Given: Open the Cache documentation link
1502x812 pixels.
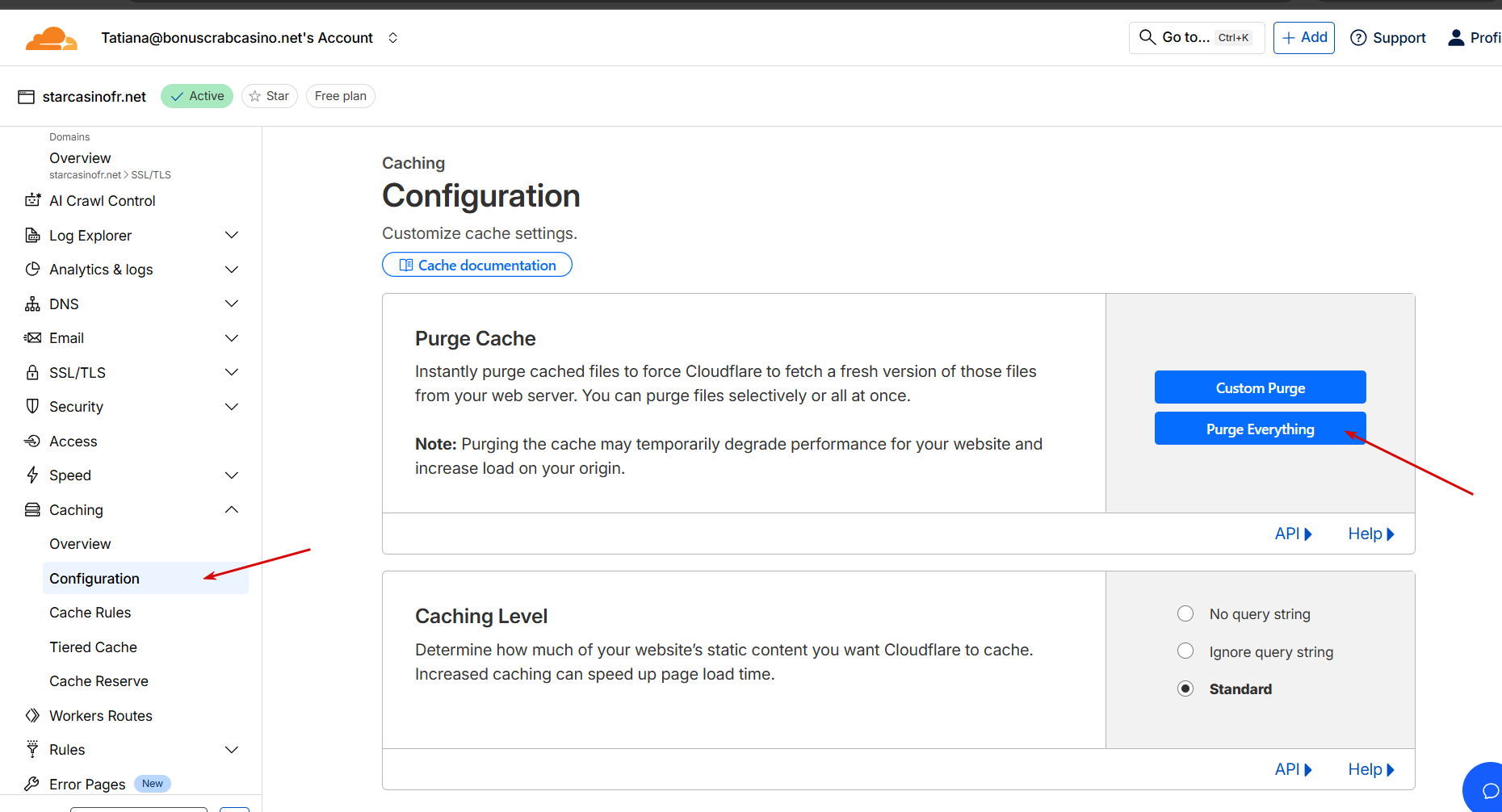Looking at the screenshot, I should 477,265.
